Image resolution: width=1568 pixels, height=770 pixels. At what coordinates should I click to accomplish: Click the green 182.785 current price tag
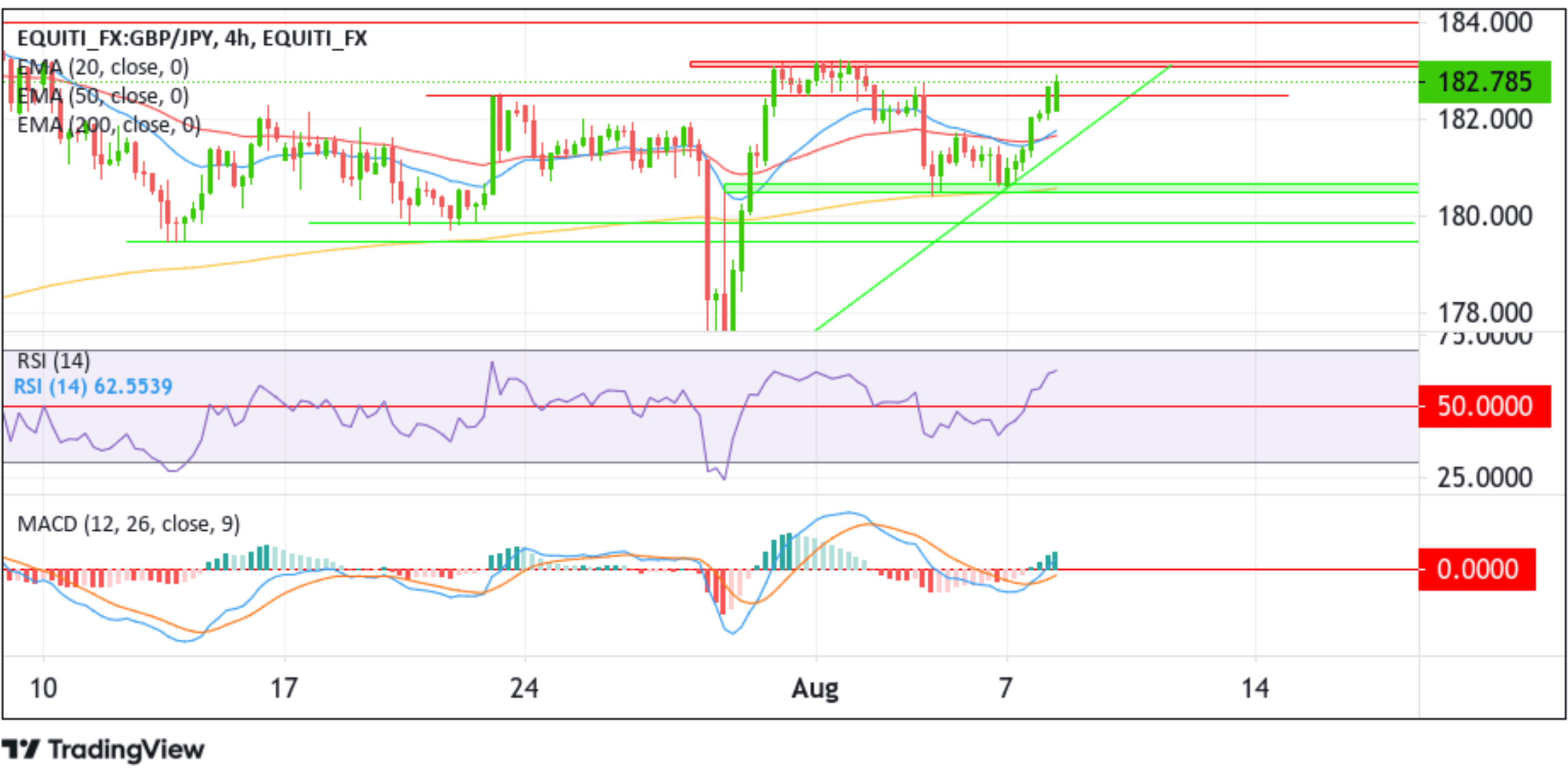(1485, 82)
